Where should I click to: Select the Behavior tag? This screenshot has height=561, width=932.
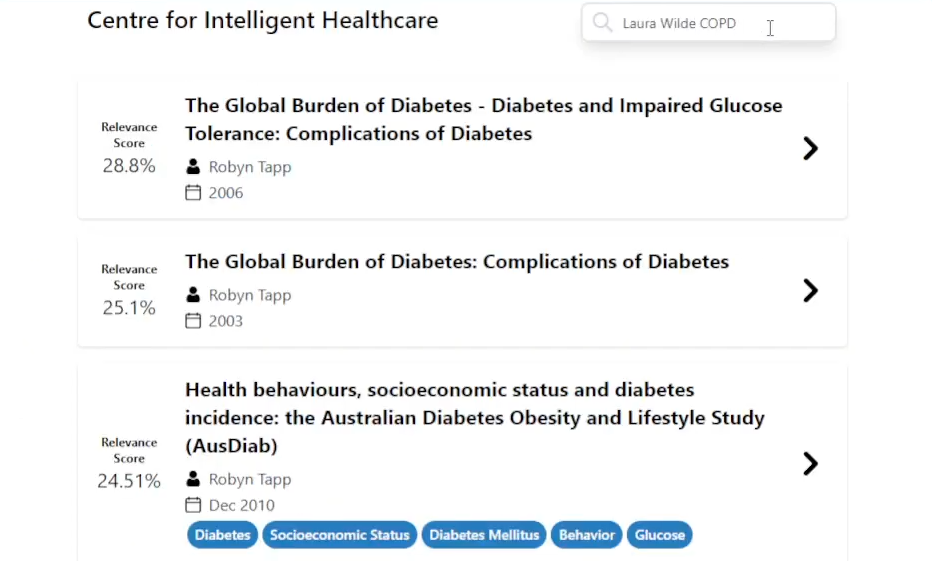(586, 535)
